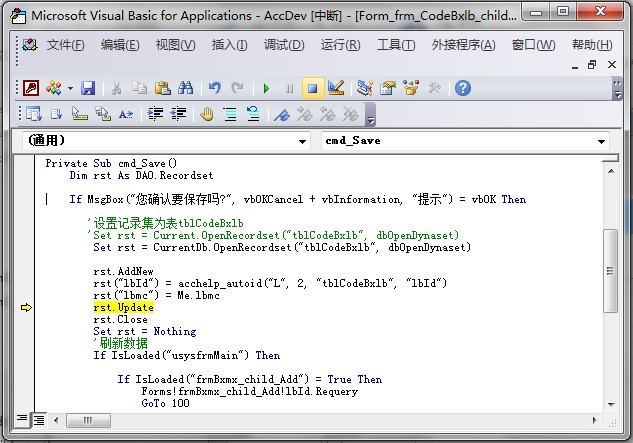Viewport: 633px width, 443px height.
Task: Click the vertical scrollbar down arrow
Action: tap(611, 404)
